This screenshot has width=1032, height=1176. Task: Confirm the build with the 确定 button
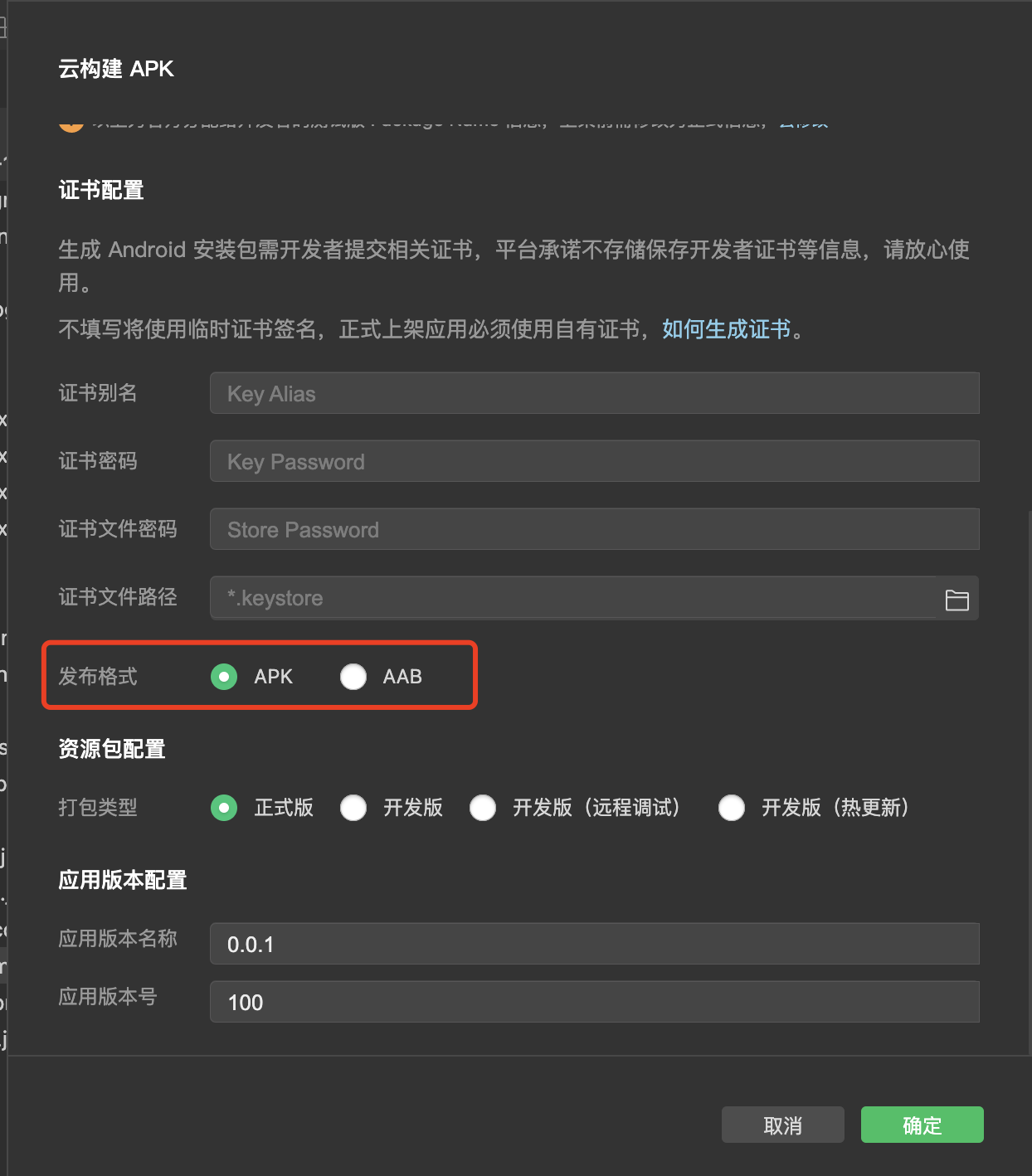[x=922, y=1125]
